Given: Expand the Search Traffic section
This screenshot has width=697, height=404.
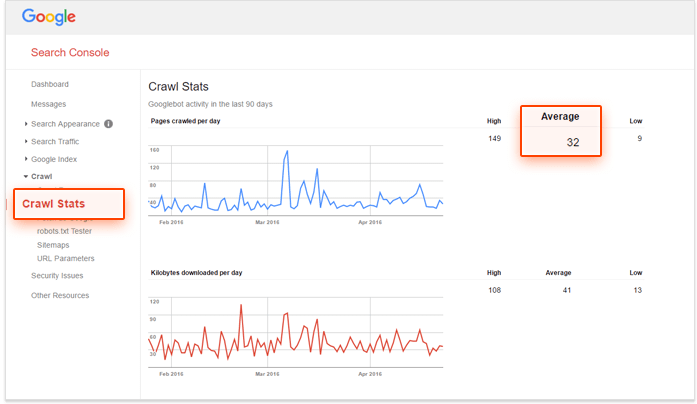Looking at the screenshot, I should 54,141.
